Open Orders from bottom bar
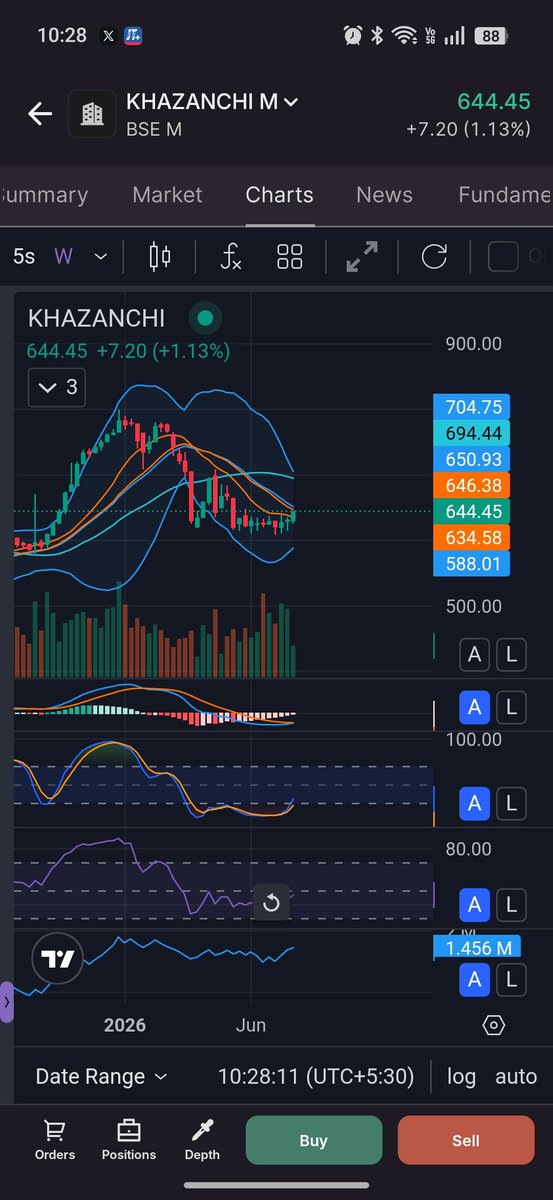The height and width of the screenshot is (1200, 553). coord(55,1141)
